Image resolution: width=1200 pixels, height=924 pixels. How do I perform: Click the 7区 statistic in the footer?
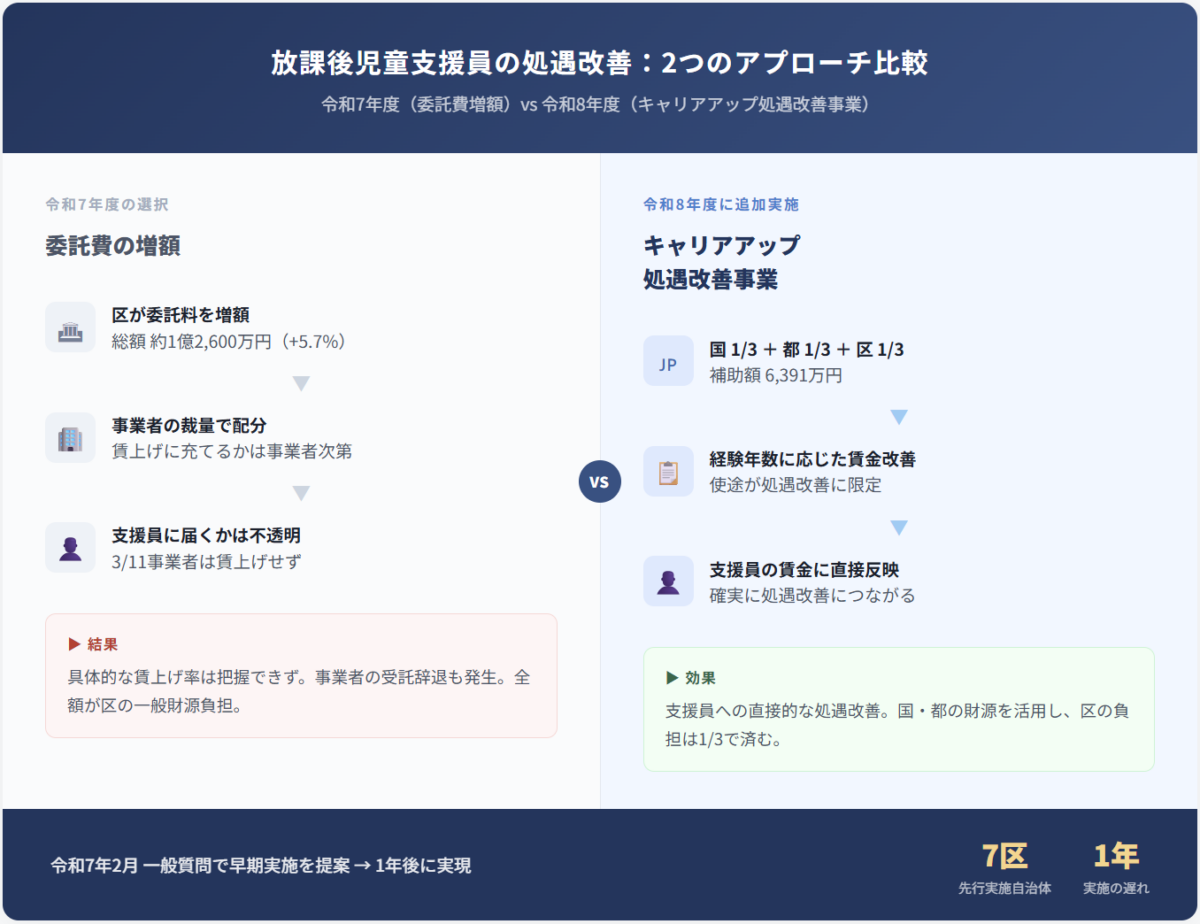1004,856
